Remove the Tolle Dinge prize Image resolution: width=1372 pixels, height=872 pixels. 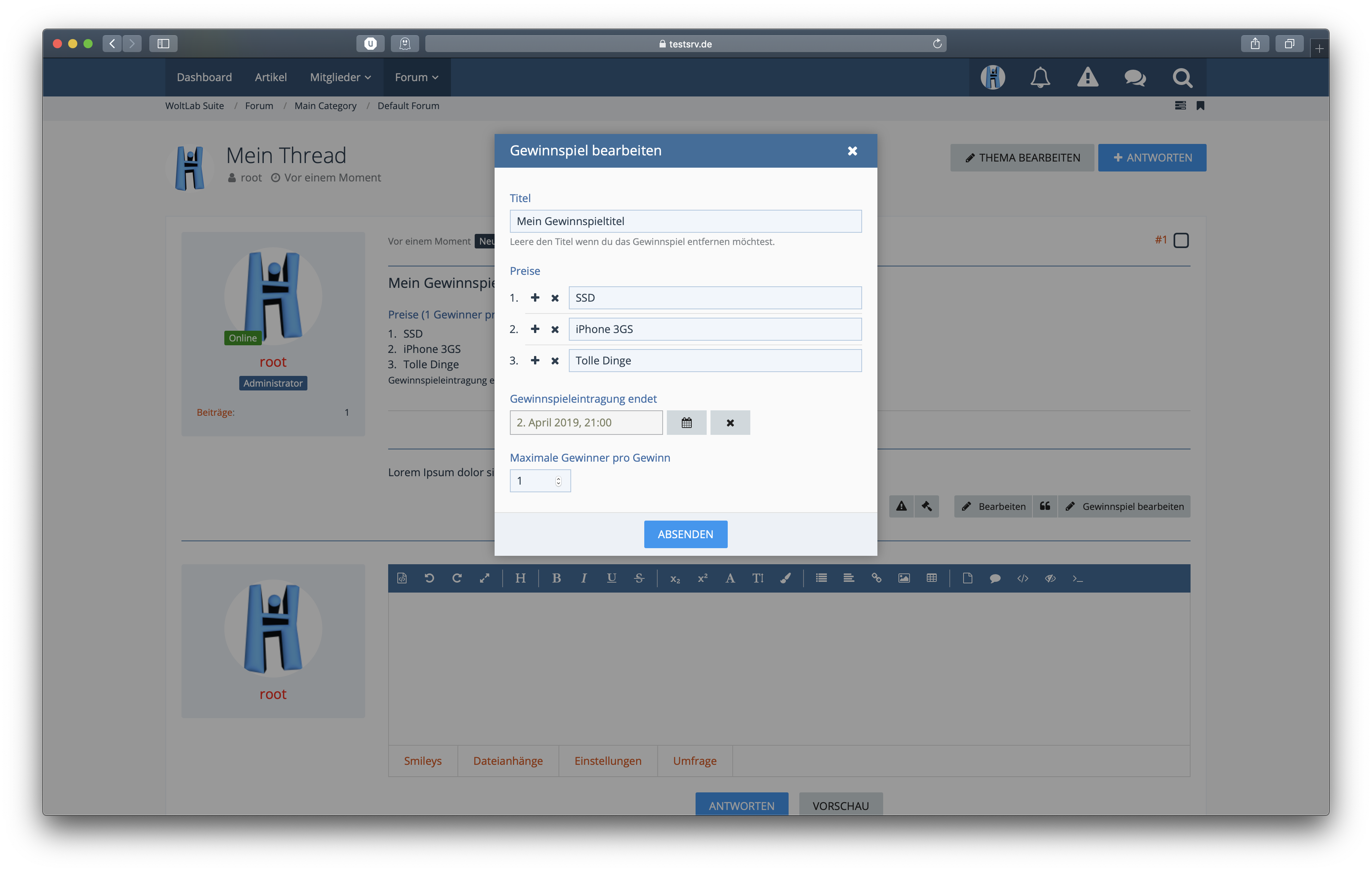coord(554,361)
